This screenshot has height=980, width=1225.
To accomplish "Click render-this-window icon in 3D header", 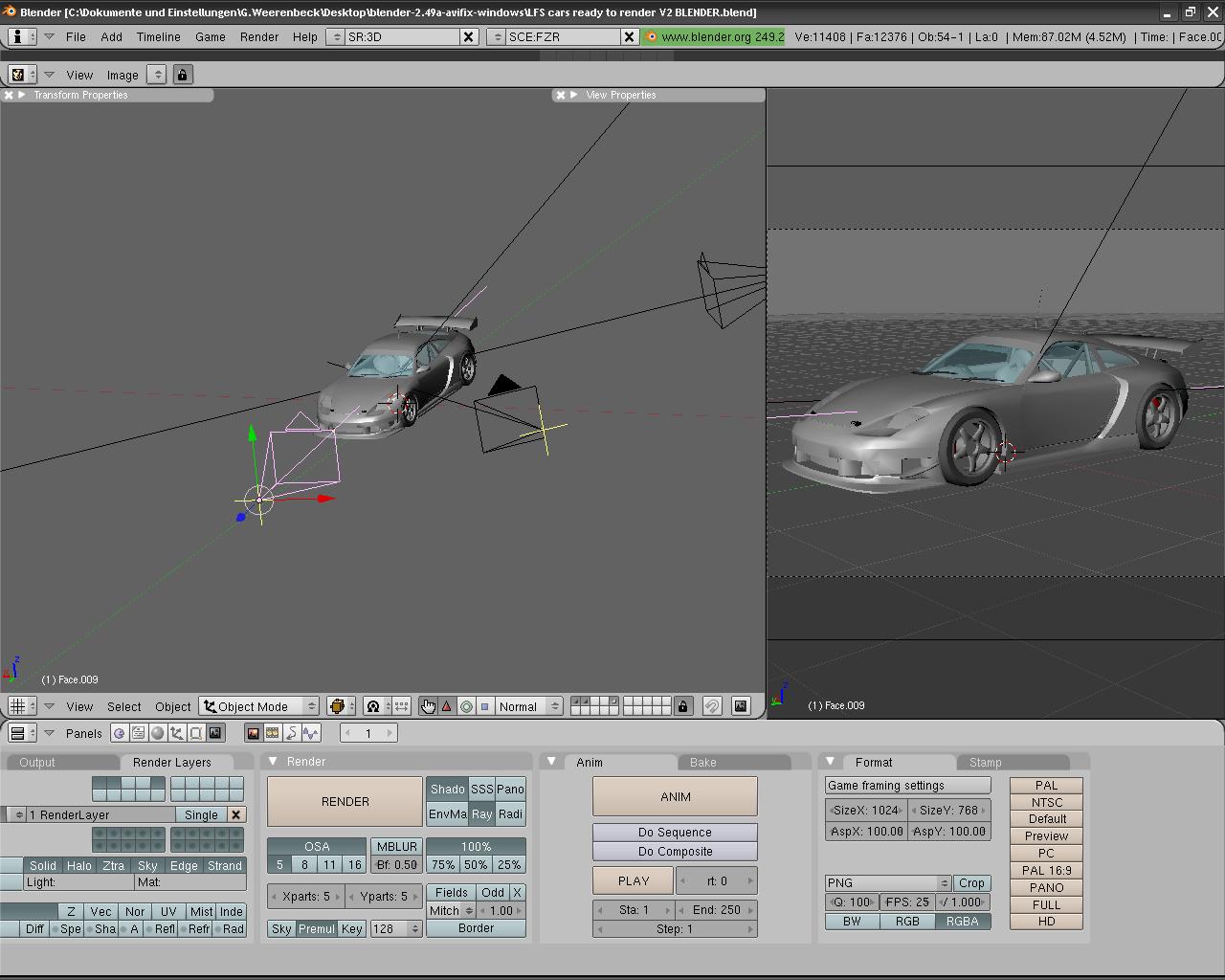I will pos(741,706).
